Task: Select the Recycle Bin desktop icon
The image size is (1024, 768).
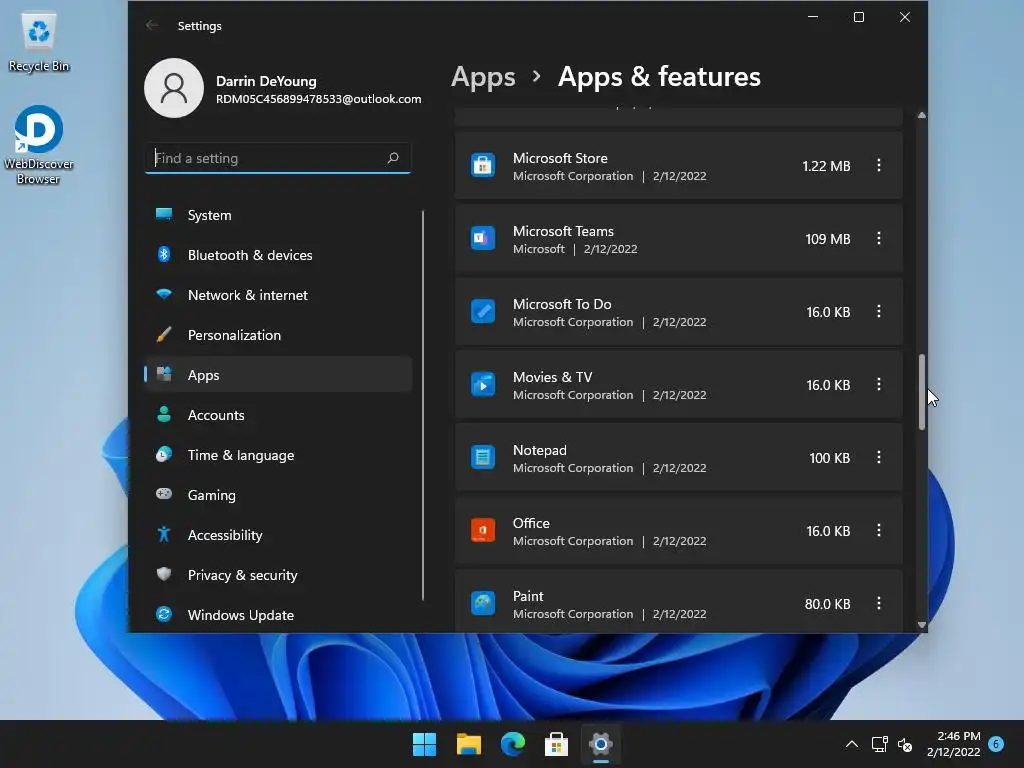Action: [x=39, y=42]
